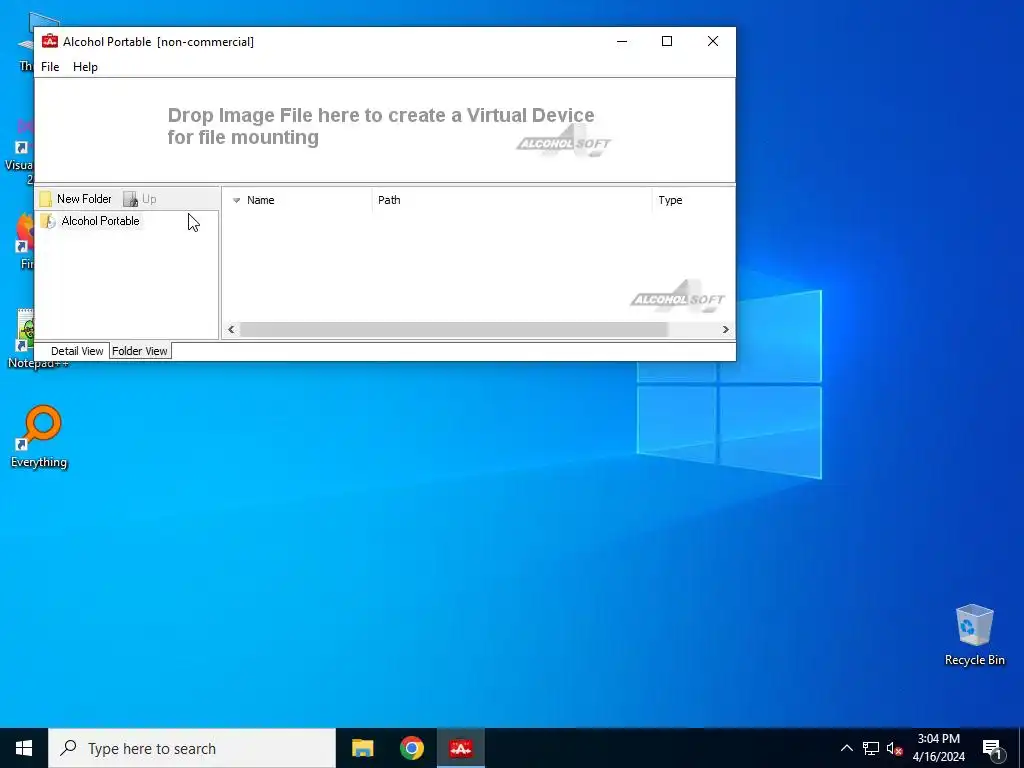Show hidden system tray icons
The image size is (1024, 768).
coord(846,748)
